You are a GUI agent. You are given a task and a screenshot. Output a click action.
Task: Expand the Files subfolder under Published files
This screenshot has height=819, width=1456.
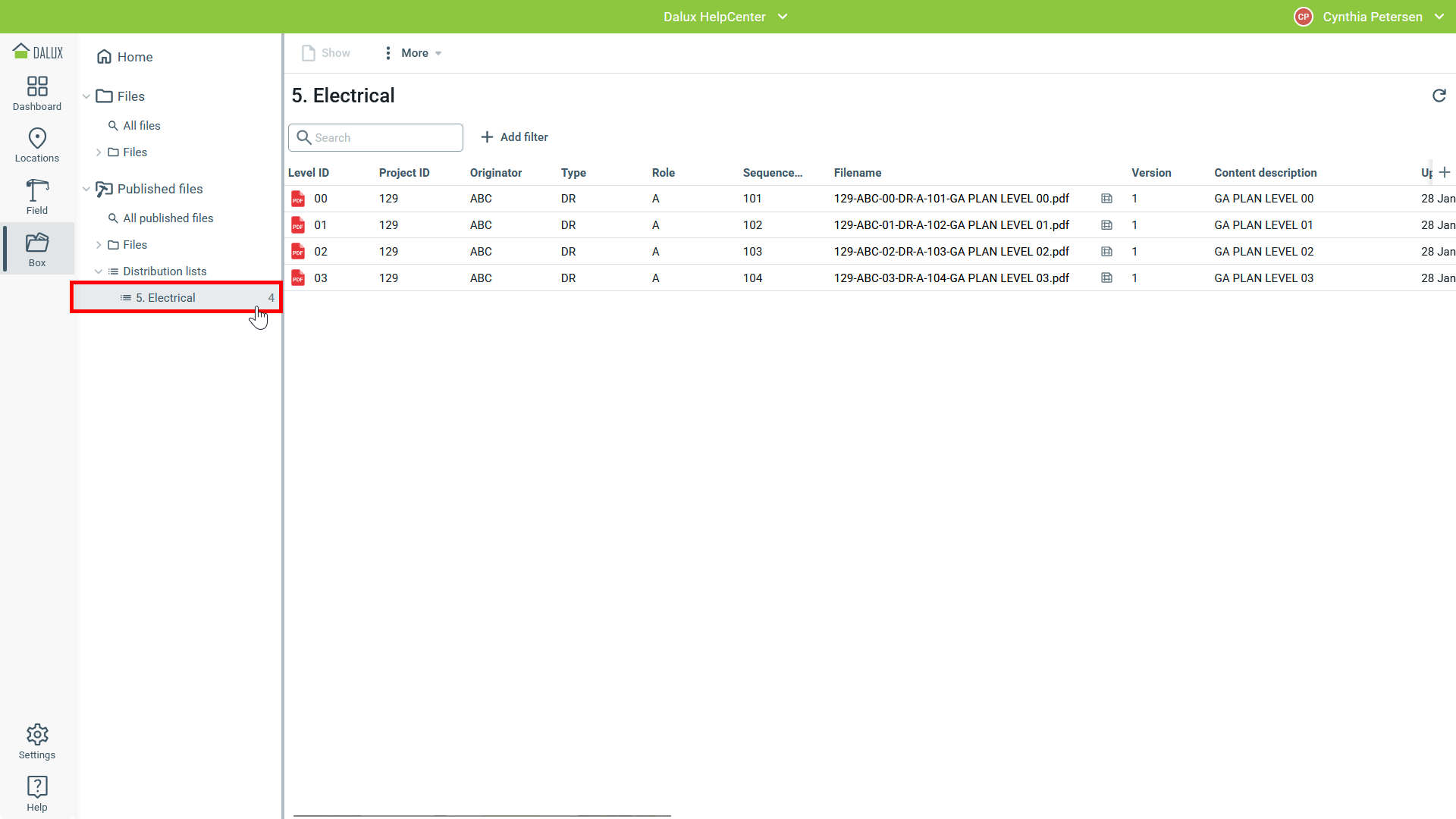click(99, 245)
